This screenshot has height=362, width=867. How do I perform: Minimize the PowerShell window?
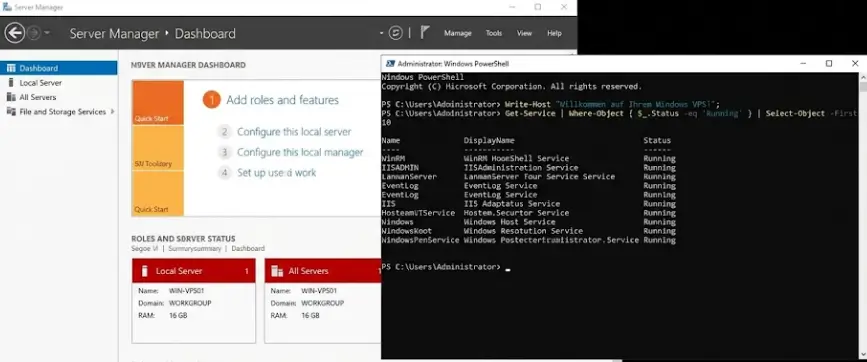[803, 64]
